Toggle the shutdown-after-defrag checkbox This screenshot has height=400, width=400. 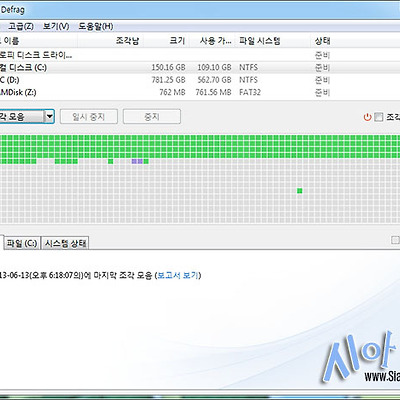(x=379, y=117)
